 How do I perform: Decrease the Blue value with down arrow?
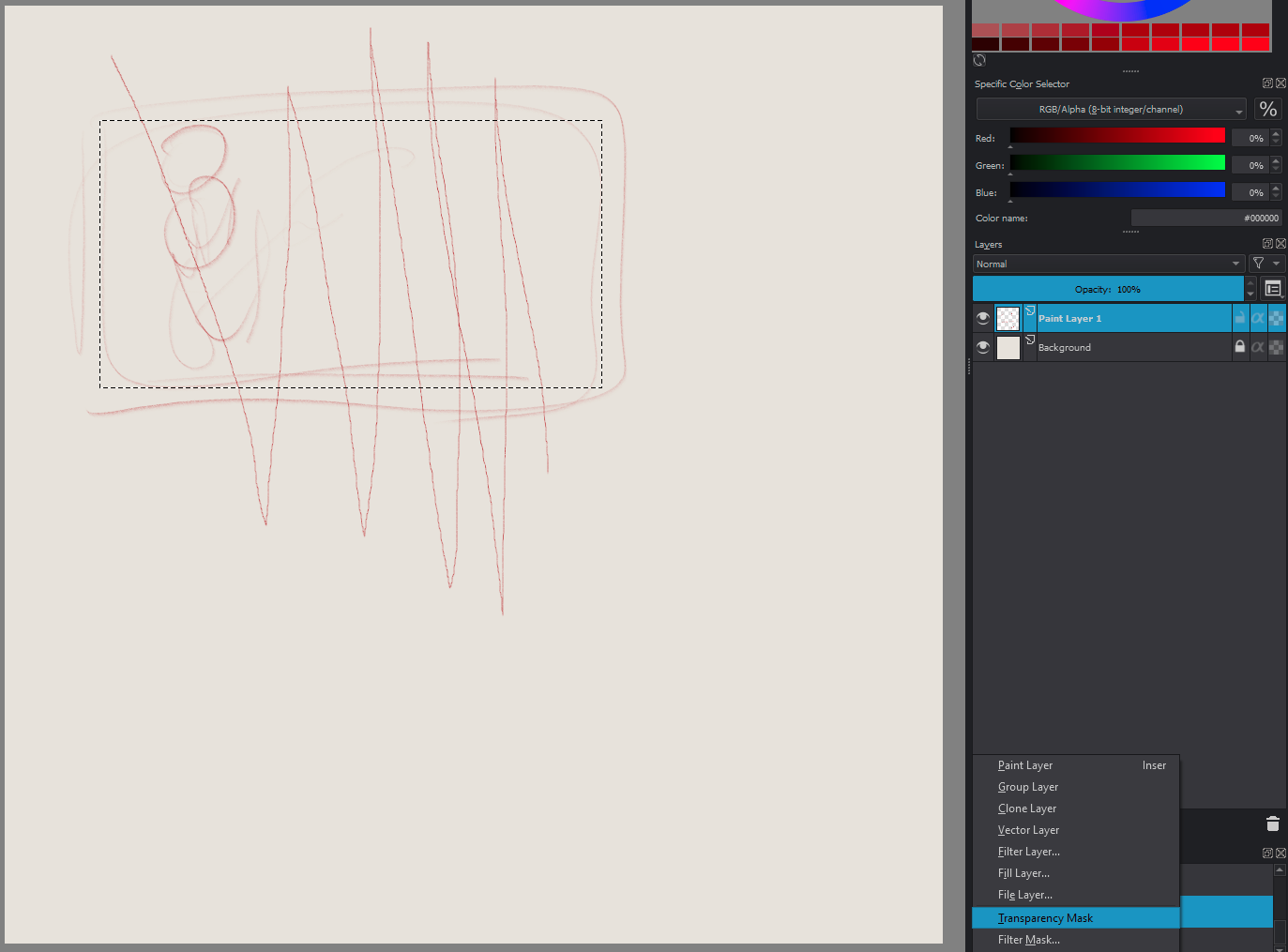1276,196
